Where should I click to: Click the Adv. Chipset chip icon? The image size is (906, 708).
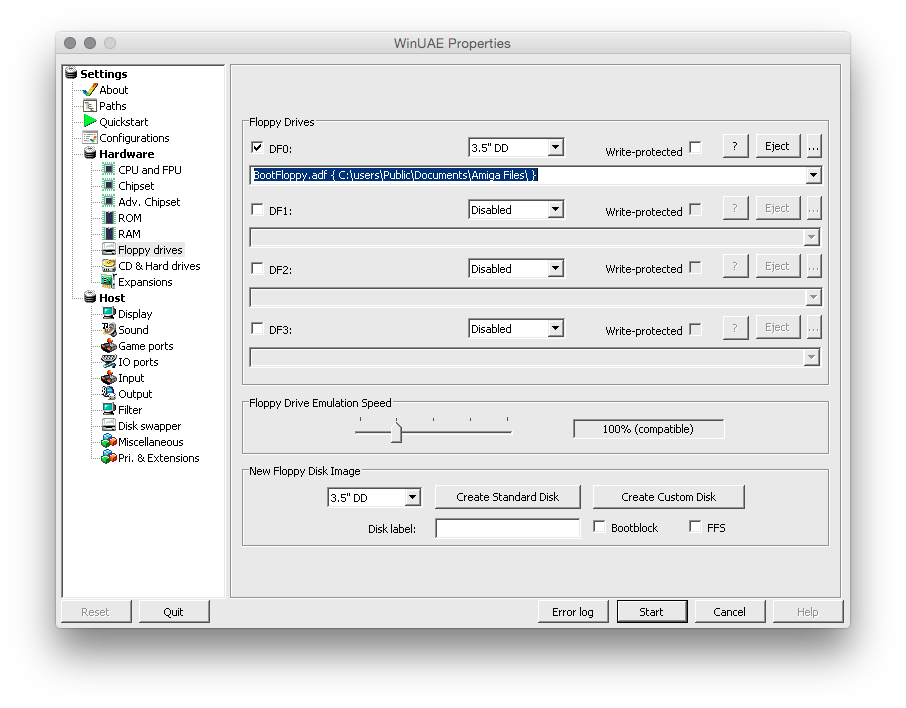pos(108,201)
